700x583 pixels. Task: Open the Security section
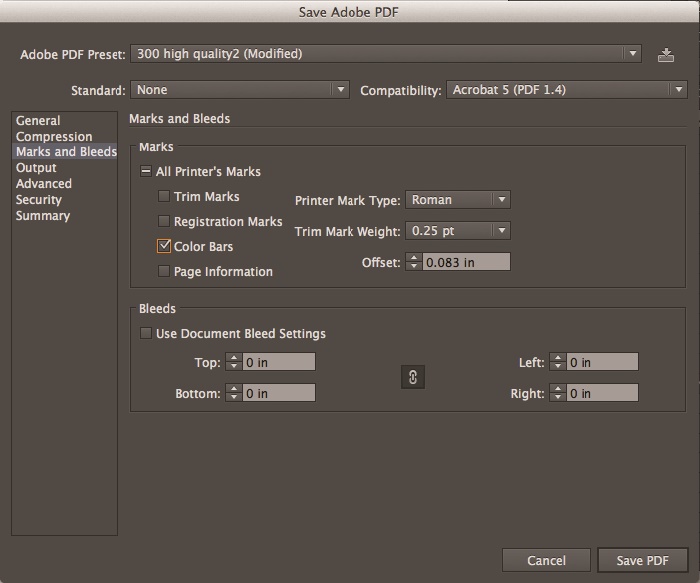point(39,200)
